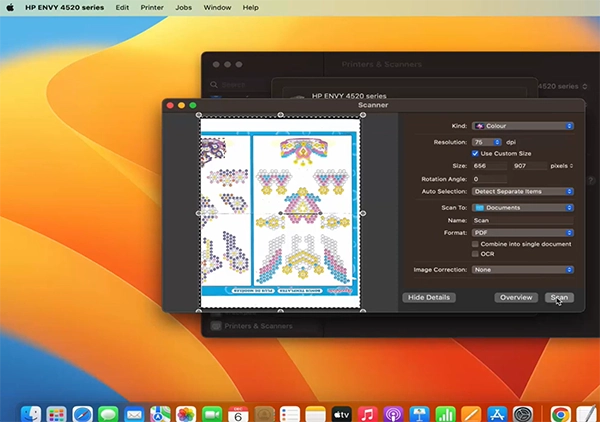Open Messages from the dock
This screenshot has height=422, width=600.
pyautogui.click(x=108, y=414)
